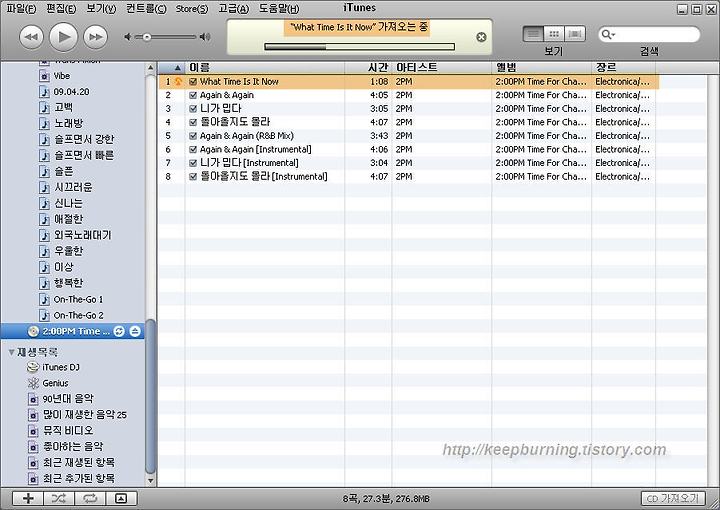
Task: Select the 노래방 playlist
Action: (62, 123)
